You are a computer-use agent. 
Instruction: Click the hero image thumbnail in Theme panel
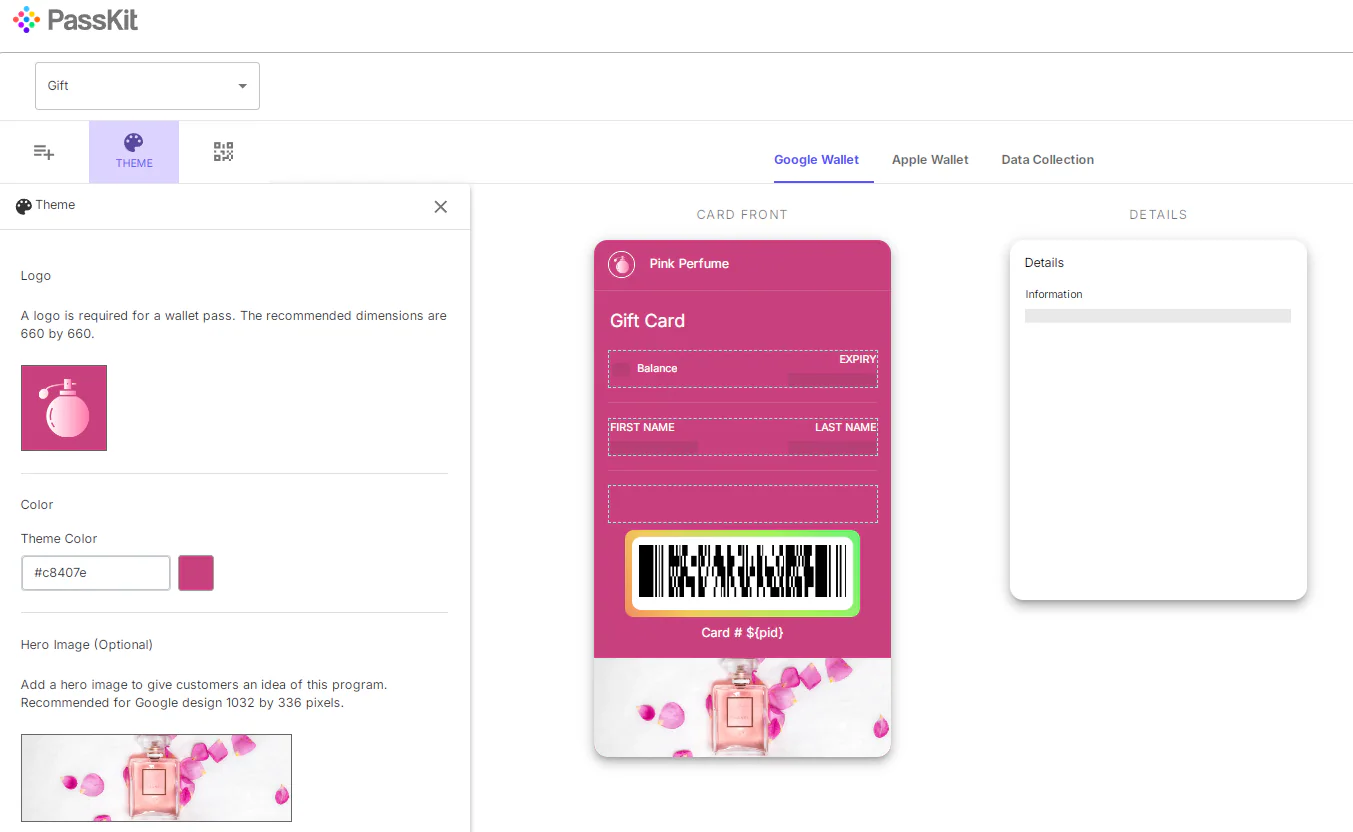156,778
